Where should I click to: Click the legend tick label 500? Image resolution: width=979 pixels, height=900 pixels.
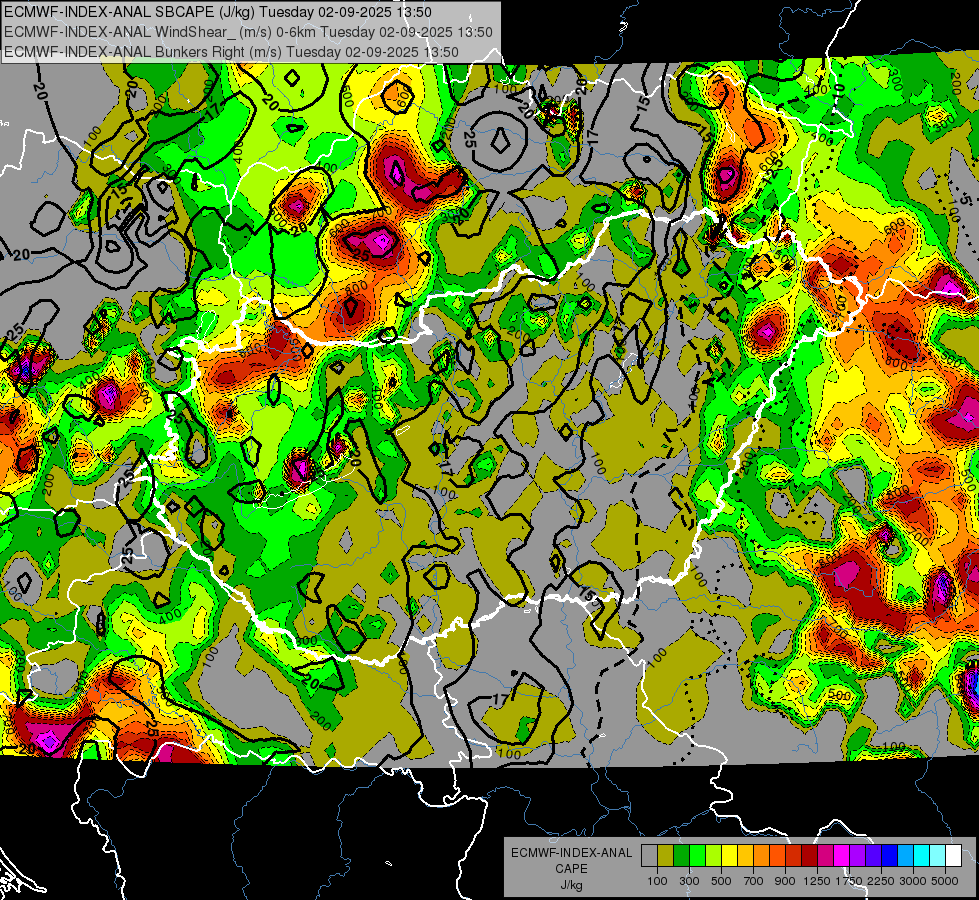(x=721, y=881)
